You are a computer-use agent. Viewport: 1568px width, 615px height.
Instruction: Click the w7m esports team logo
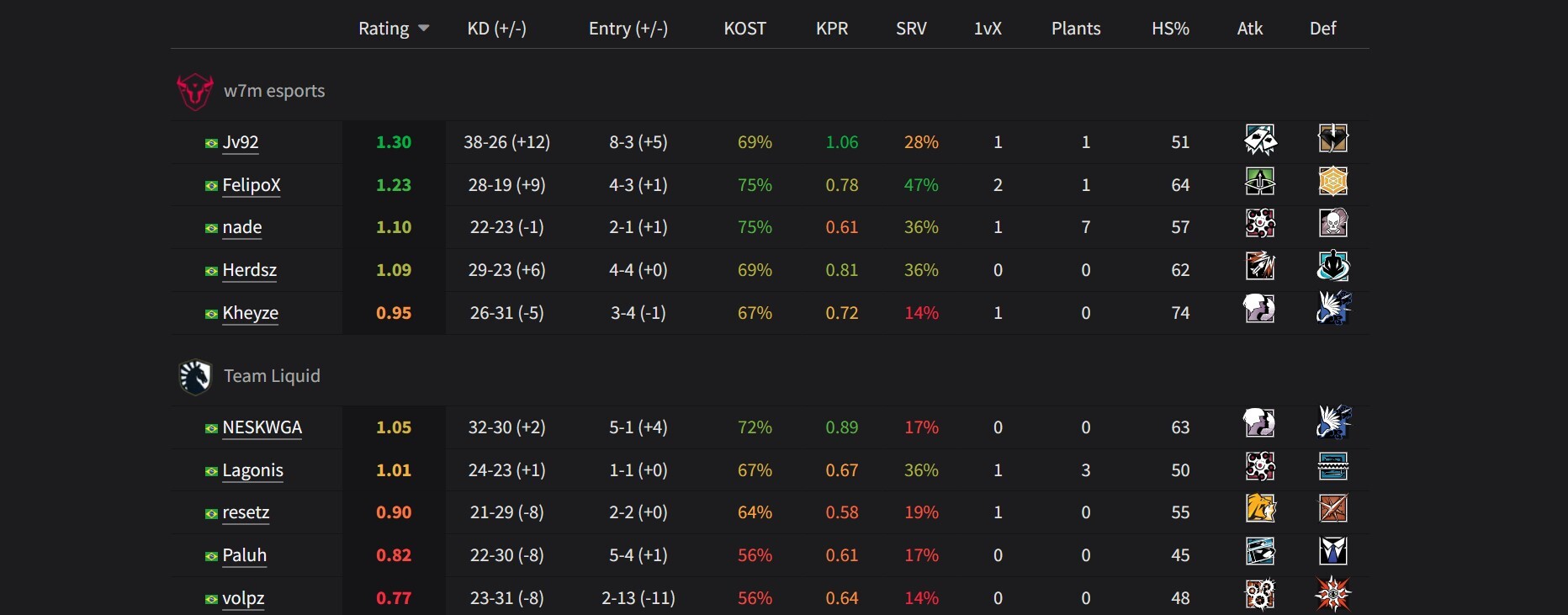(x=194, y=92)
